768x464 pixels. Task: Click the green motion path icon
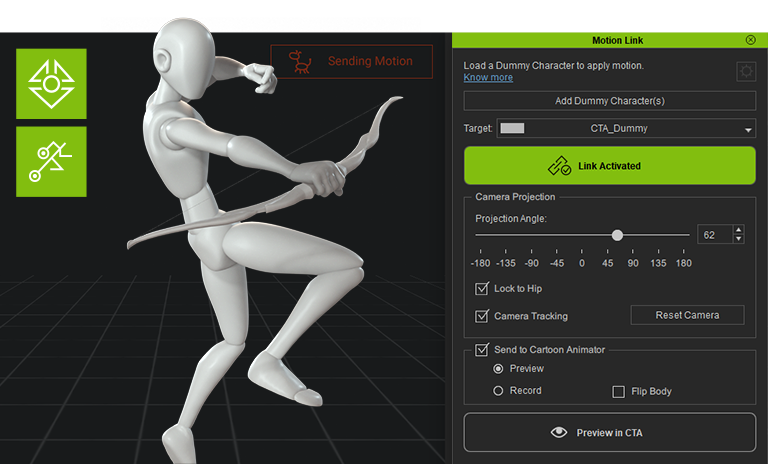point(51,161)
